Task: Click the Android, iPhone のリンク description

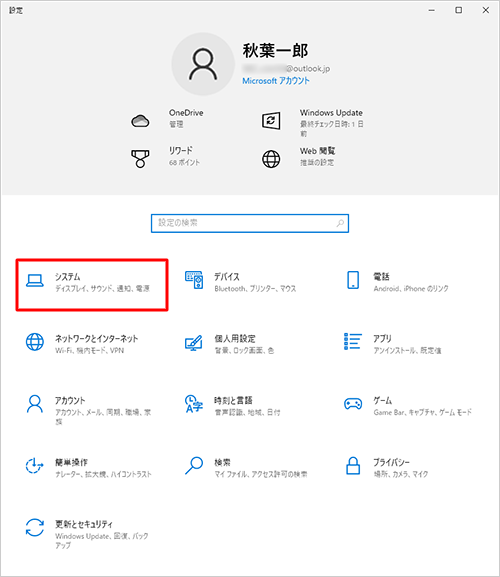Action: 411,288
